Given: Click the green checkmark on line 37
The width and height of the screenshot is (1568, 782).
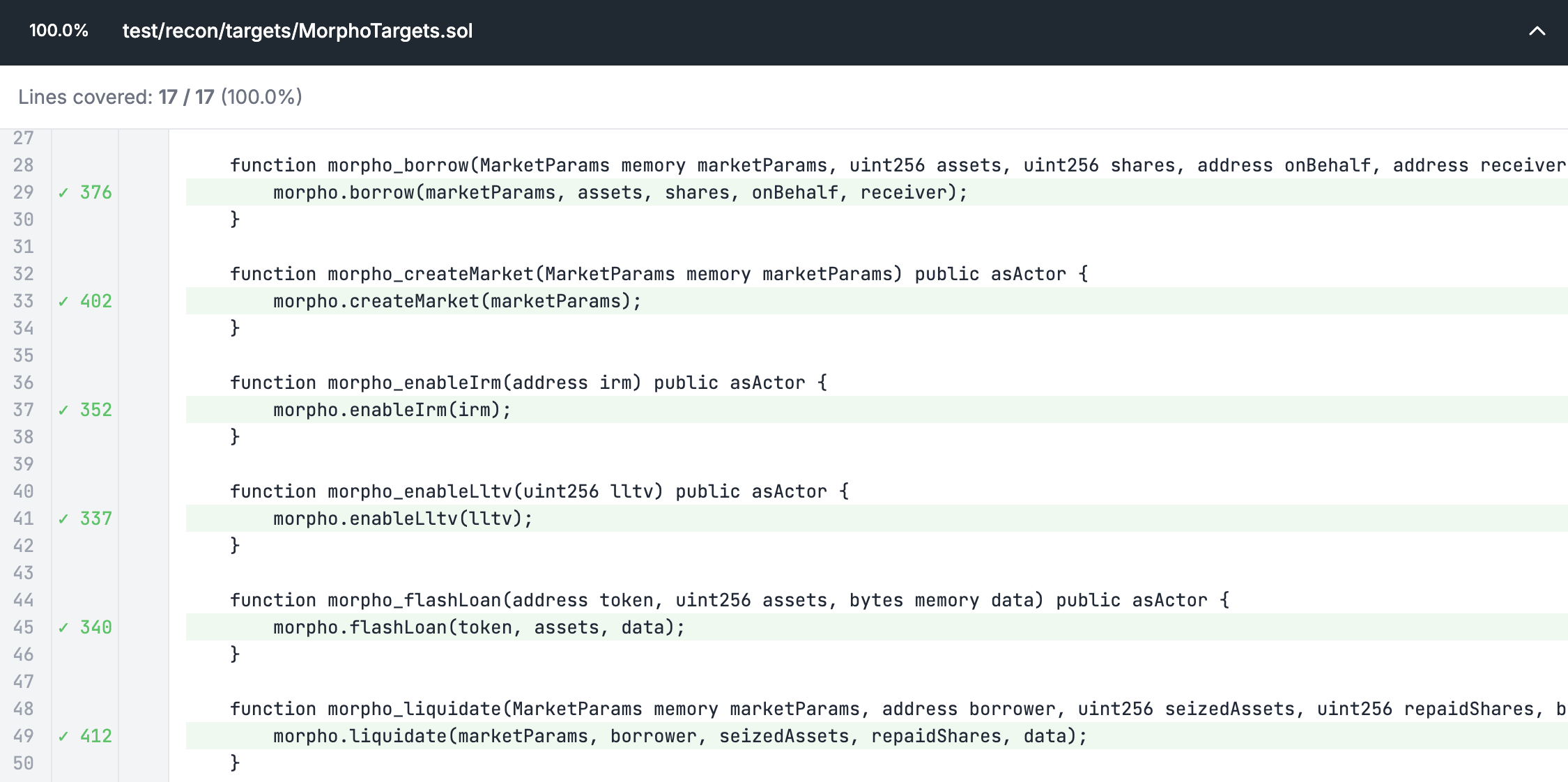Looking at the screenshot, I should [x=63, y=411].
